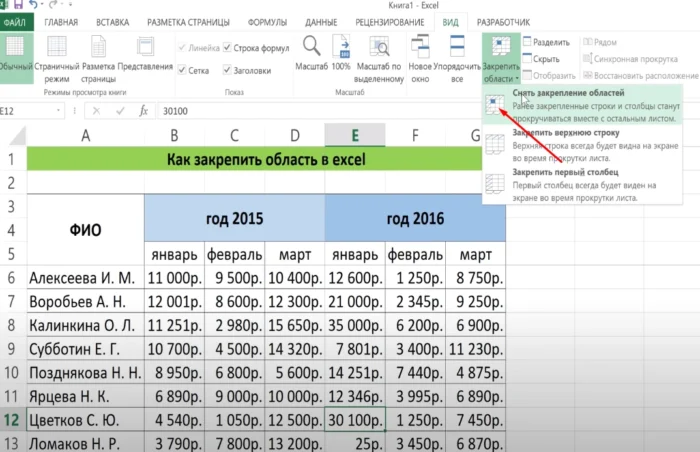The height and width of the screenshot is (452, 700).
Task: Switch to the Вставка ribbon tab
Action: click(x=111, y=20)
